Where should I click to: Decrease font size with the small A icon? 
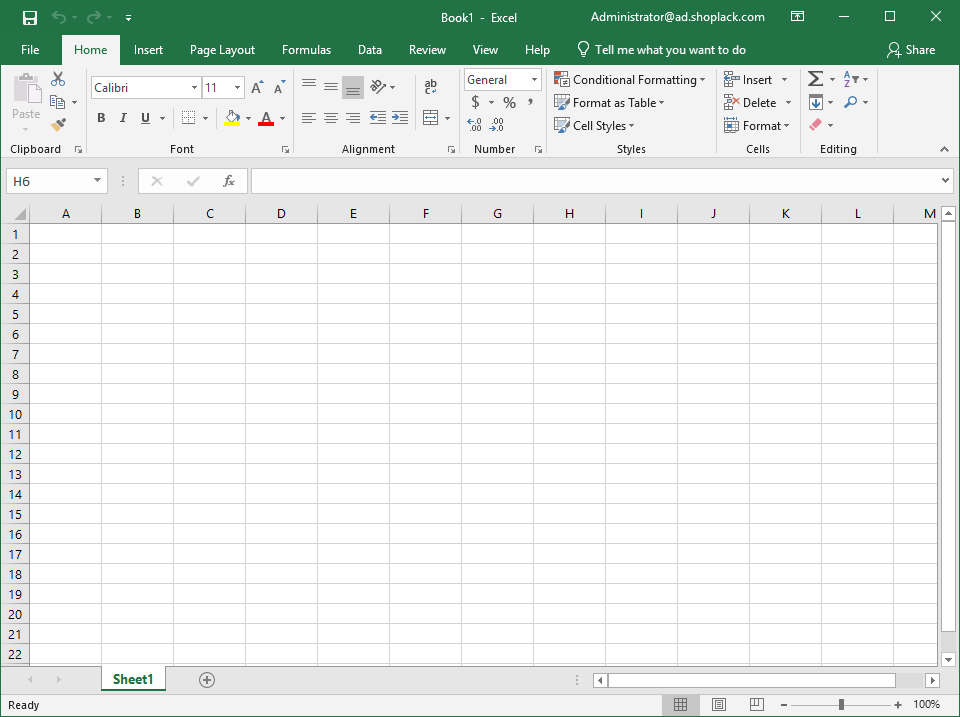[280, 88]
